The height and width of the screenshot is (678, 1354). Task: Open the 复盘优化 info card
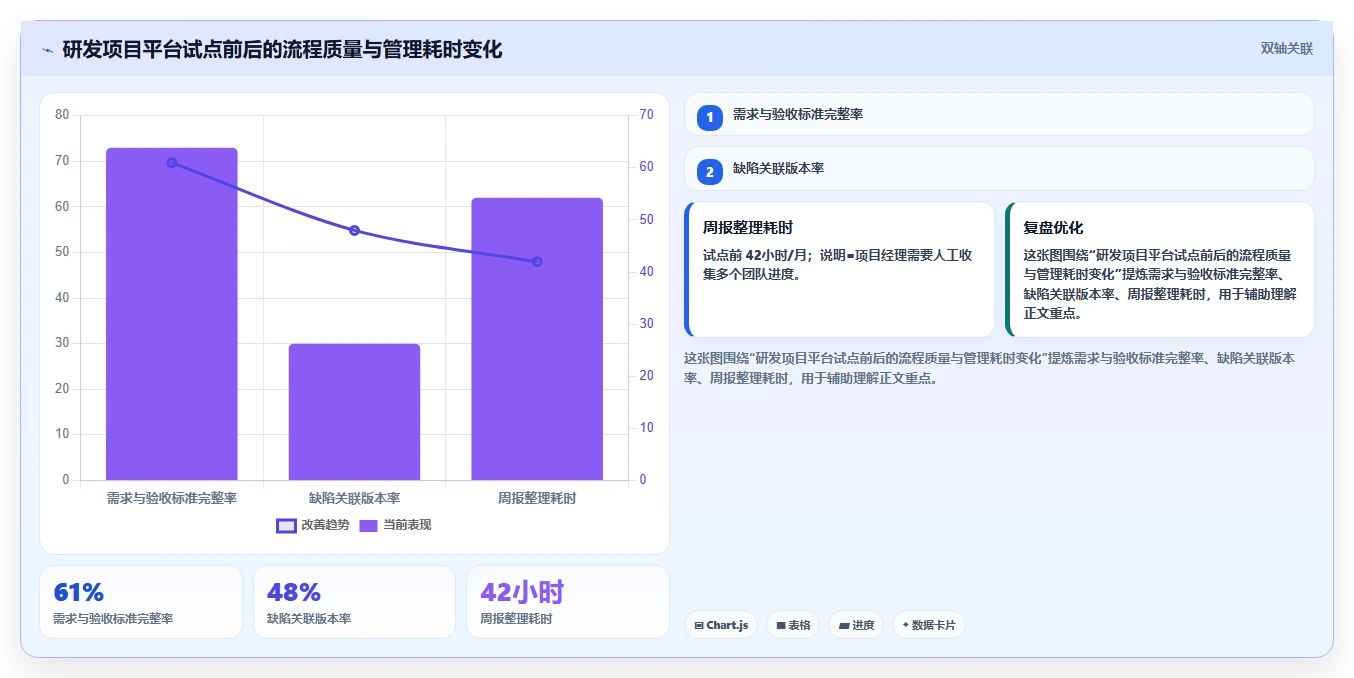point(1160,269)
